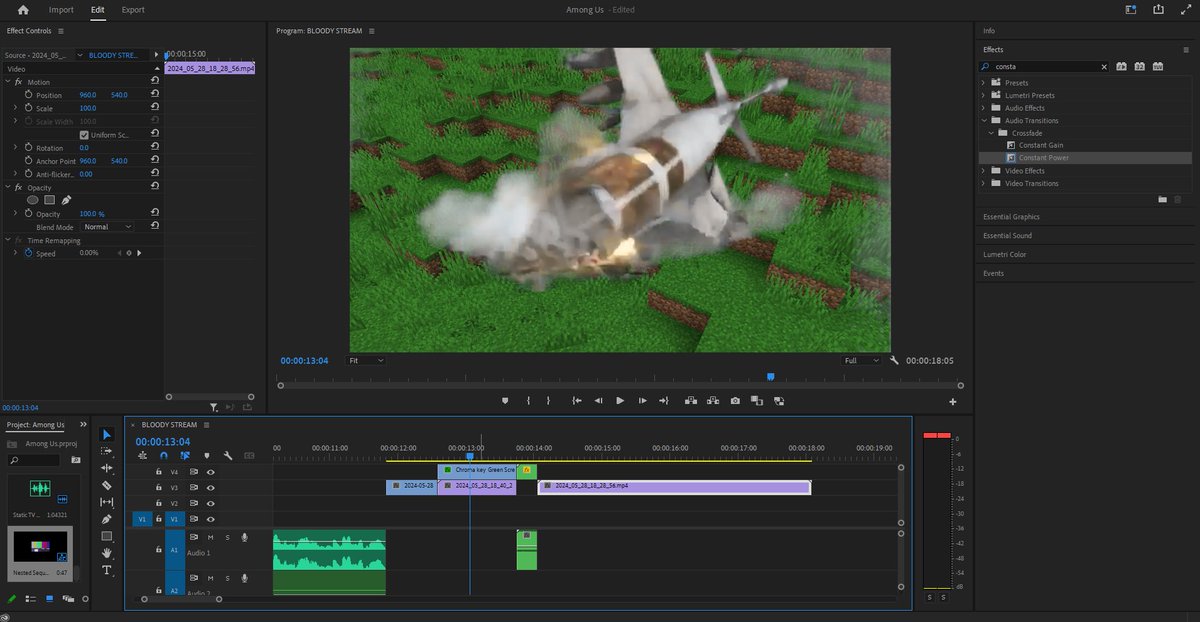Play the sequence in the Program monitor
The height and width of the screenshot is (622, 1200).
coord(620,401)
